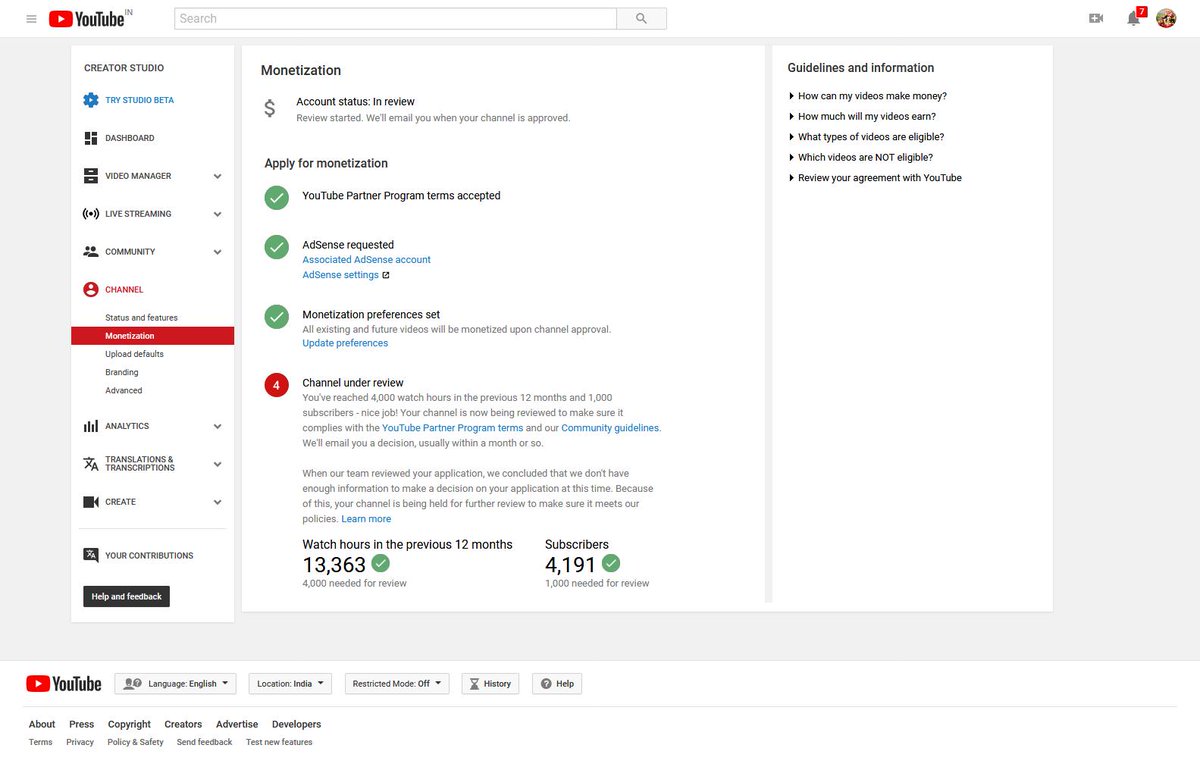Open the YouTube Partner Program terms link
The width and height of the screenshot is (1200, 770).
(452, 428)
